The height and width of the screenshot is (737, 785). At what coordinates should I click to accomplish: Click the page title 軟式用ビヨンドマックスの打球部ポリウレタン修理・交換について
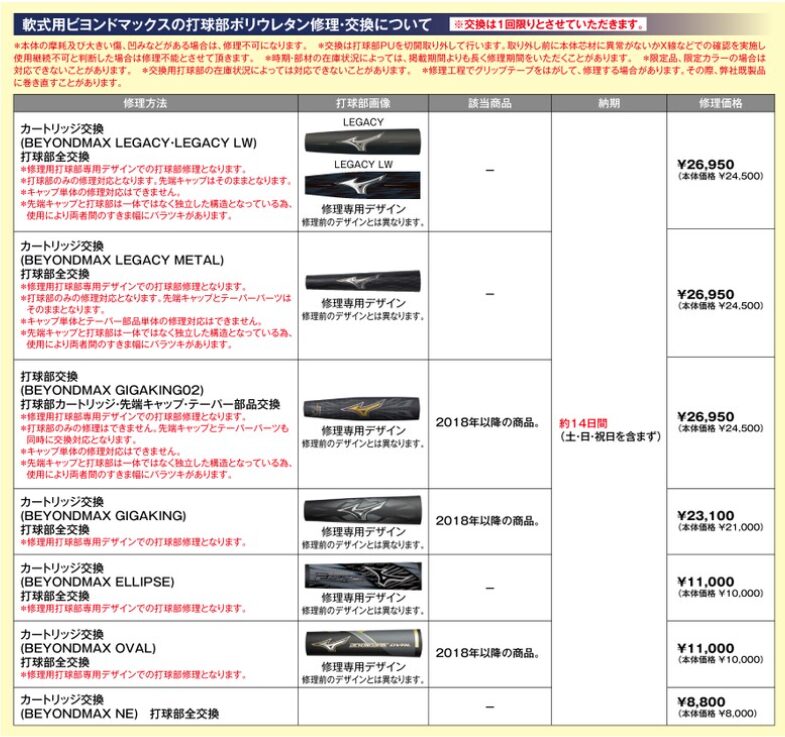[226, 25]
